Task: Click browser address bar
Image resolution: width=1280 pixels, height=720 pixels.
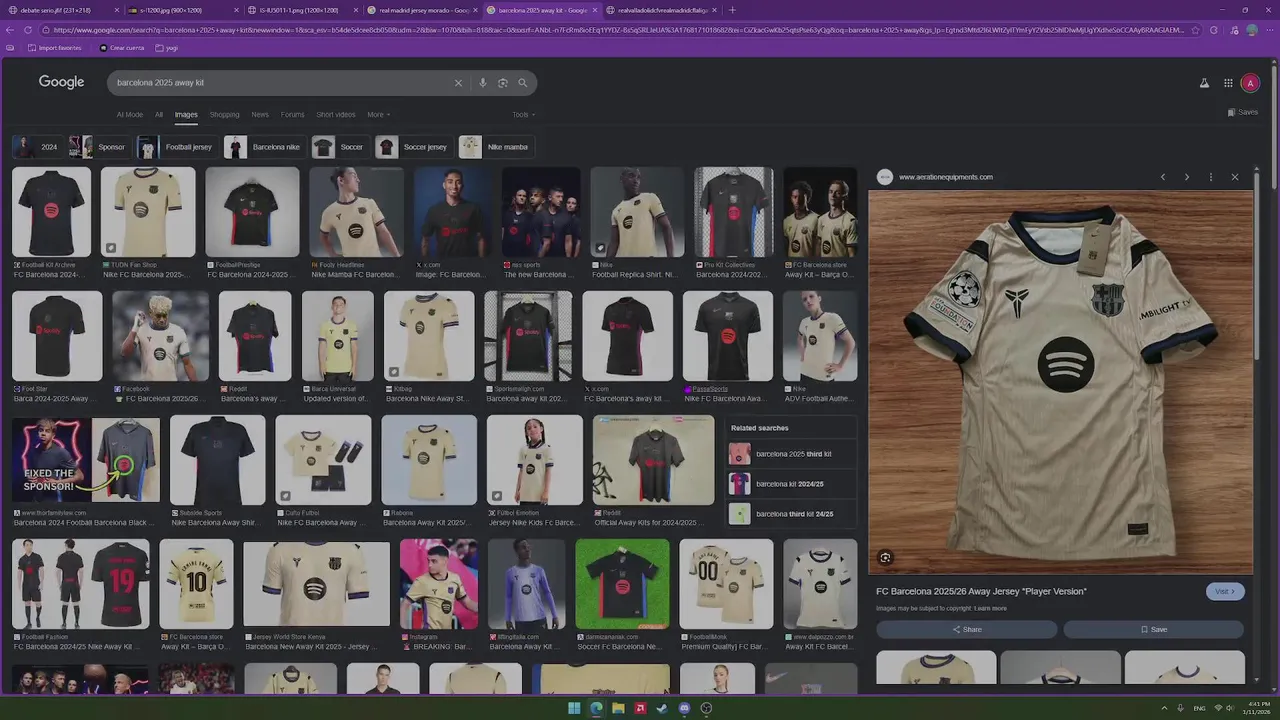Action: pos(618,30)
